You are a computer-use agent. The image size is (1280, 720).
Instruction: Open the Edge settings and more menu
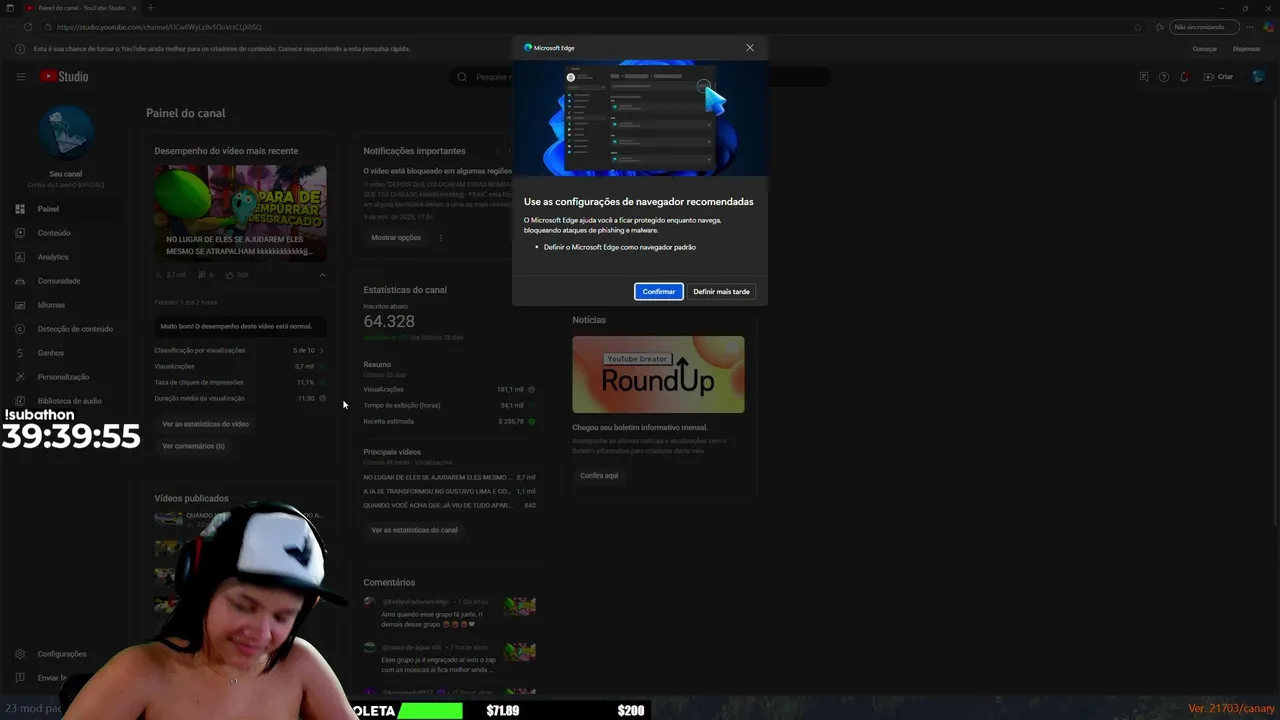(x=1248, y=27)
